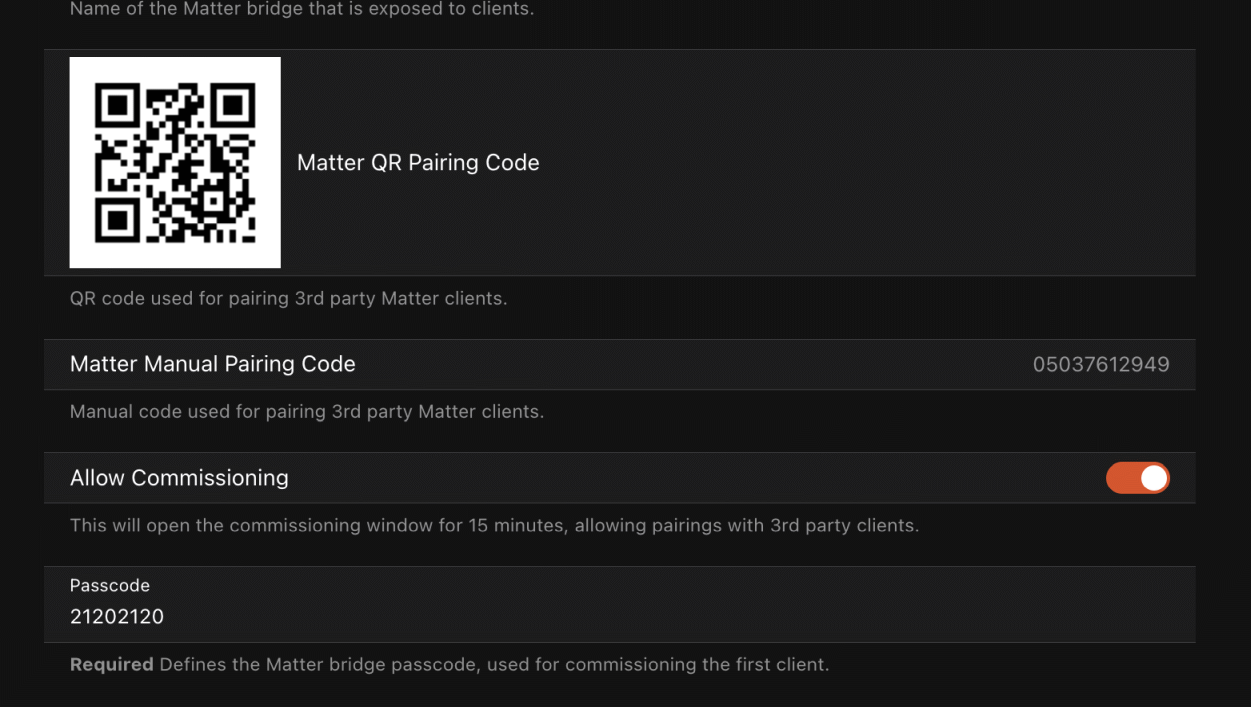
Task: Click the orange track of the commissioning switch
Action: pyautogui.click(x=1120, y=478)
